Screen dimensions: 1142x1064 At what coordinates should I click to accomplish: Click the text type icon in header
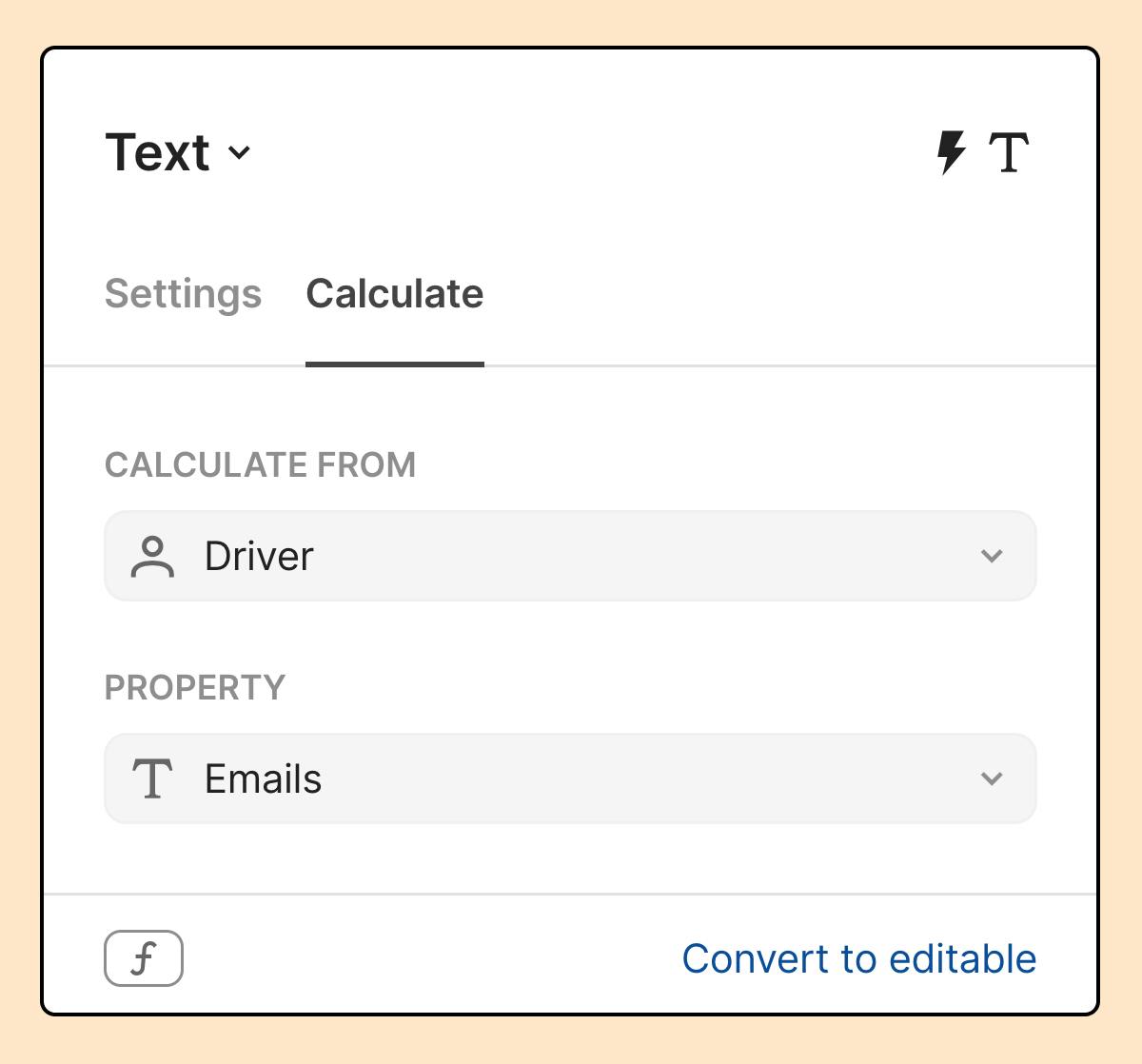[x=1009, y=152]
